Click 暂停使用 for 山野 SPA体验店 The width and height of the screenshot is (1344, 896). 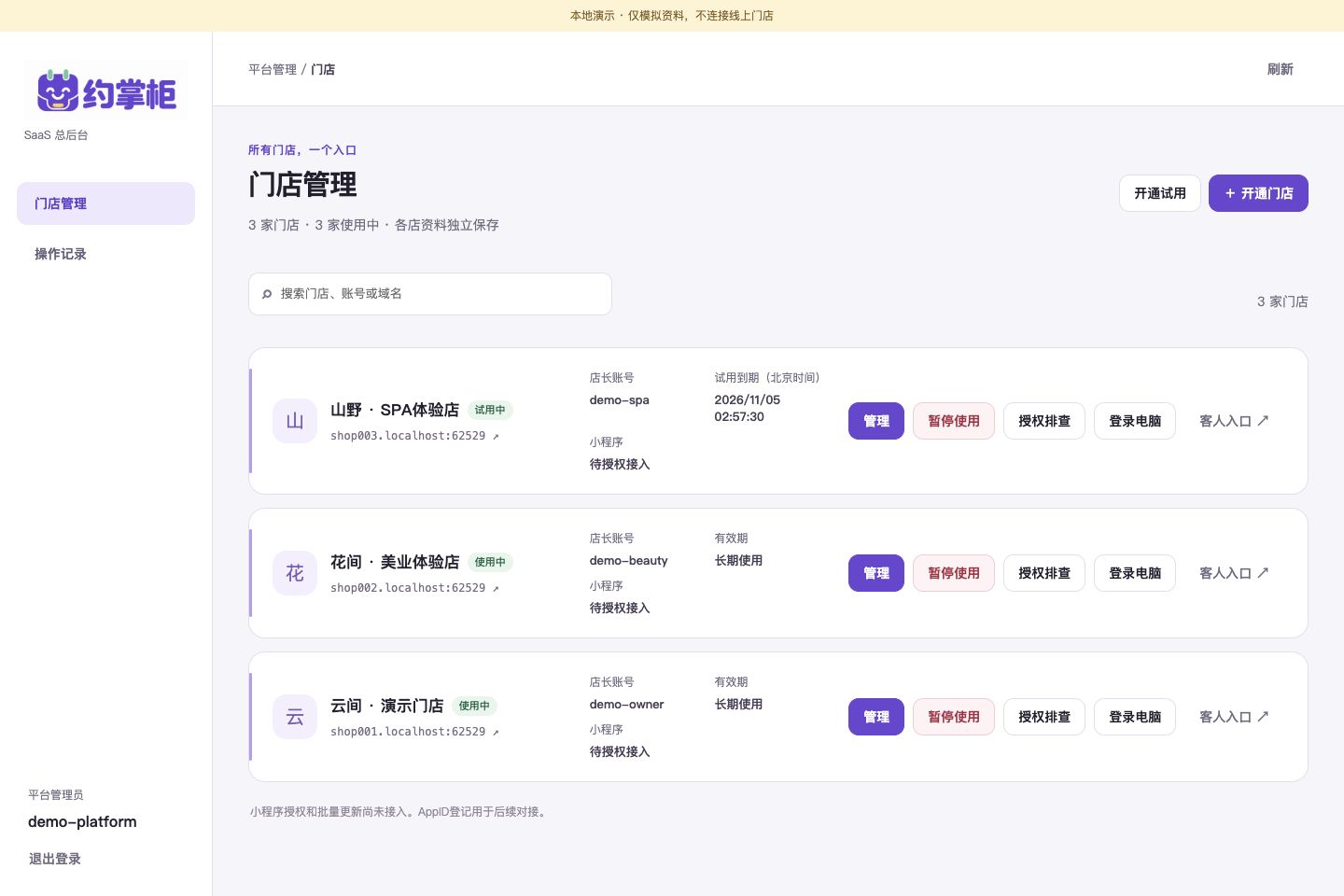coord(954,421)
